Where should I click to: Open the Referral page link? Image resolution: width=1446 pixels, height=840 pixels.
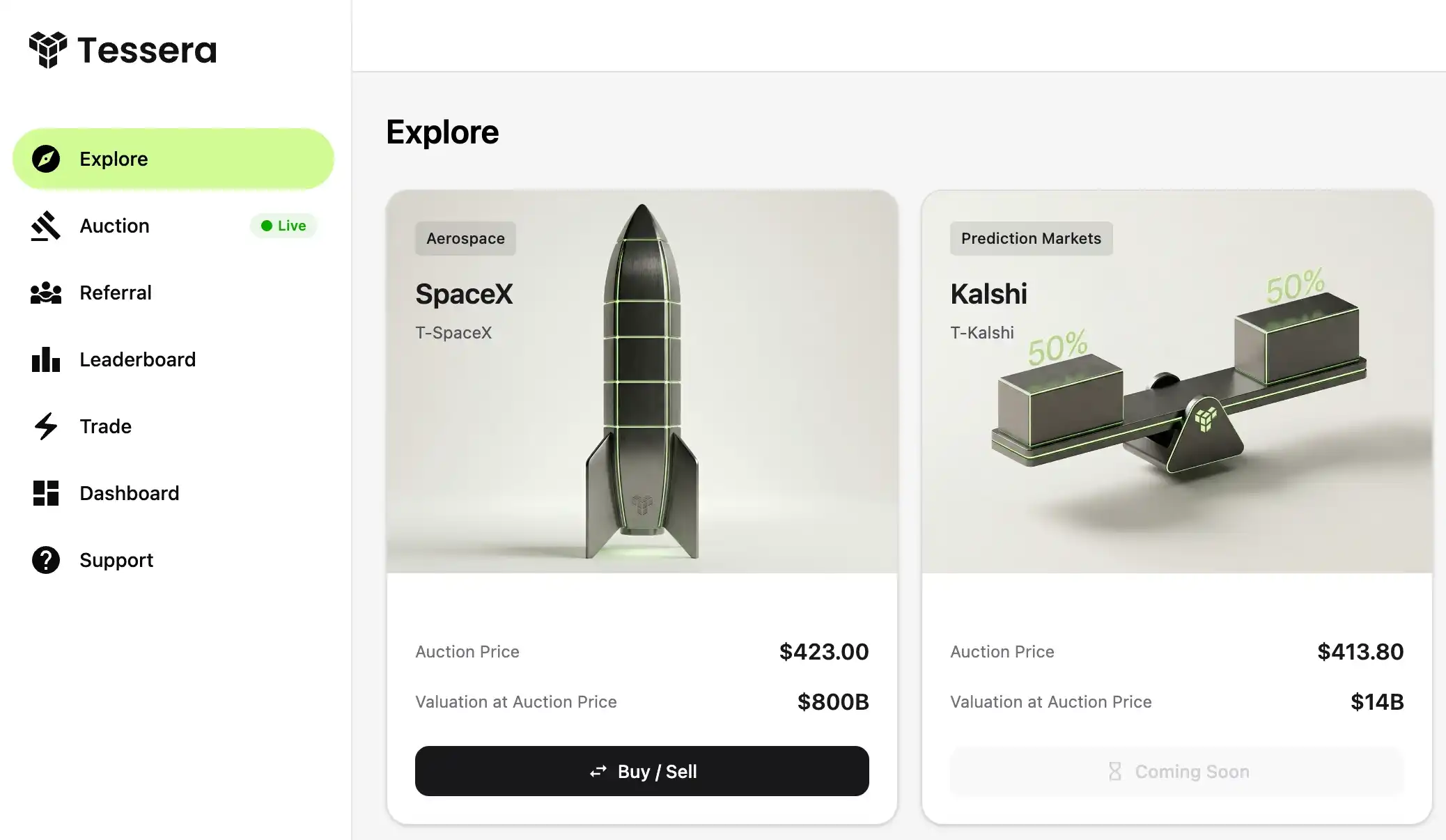click(x=116, y=293)
